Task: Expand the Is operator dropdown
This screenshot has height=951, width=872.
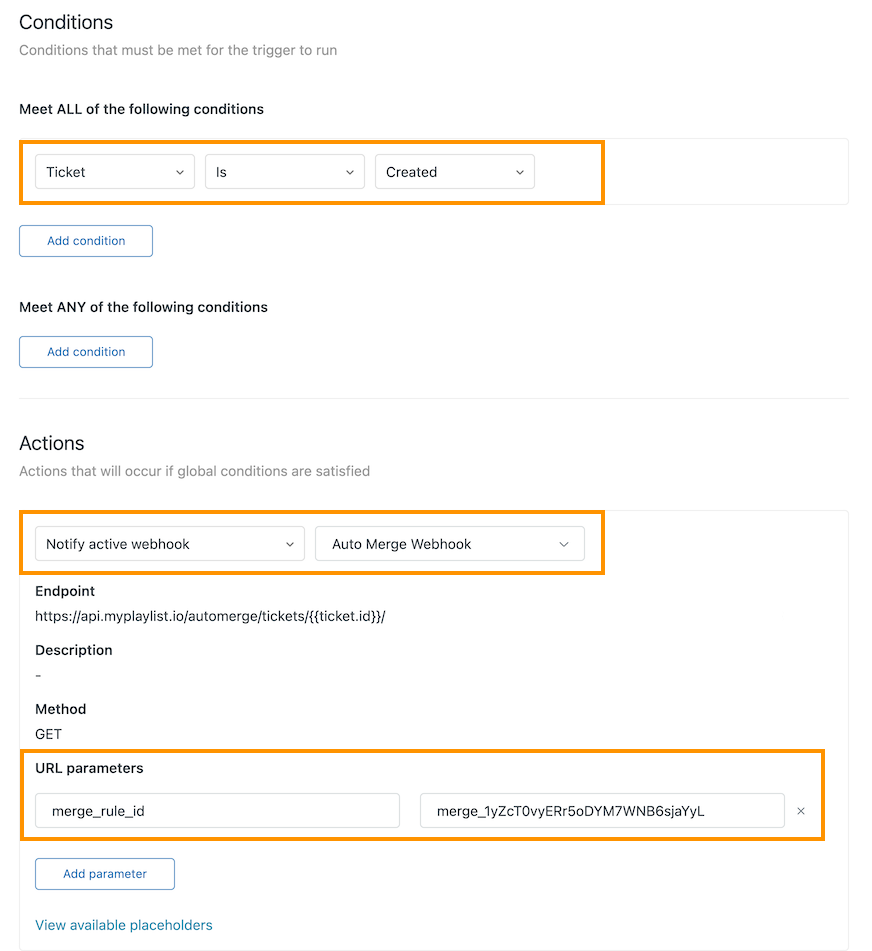Action: click(x=285, y=172)
